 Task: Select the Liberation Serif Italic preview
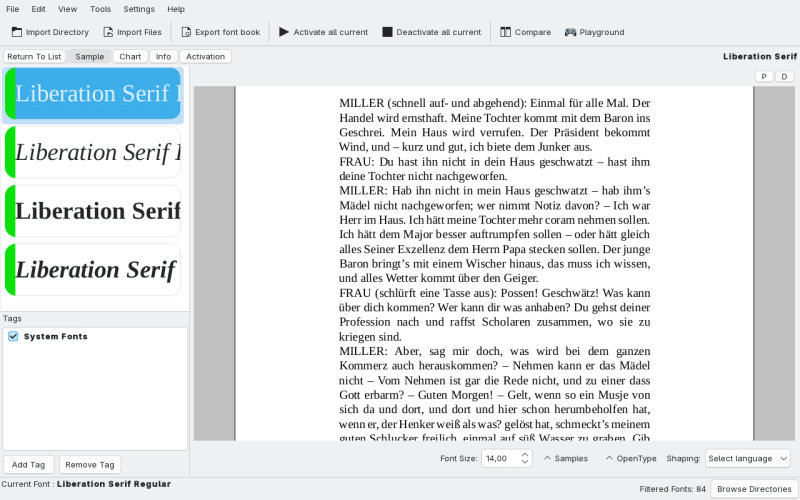coord(93,153)
